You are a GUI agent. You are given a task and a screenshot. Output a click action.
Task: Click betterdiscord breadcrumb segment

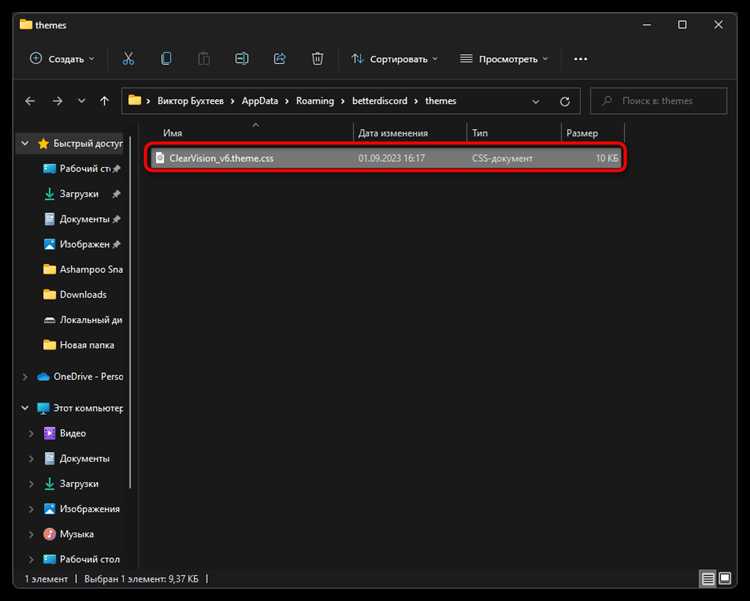coord(380,101)
